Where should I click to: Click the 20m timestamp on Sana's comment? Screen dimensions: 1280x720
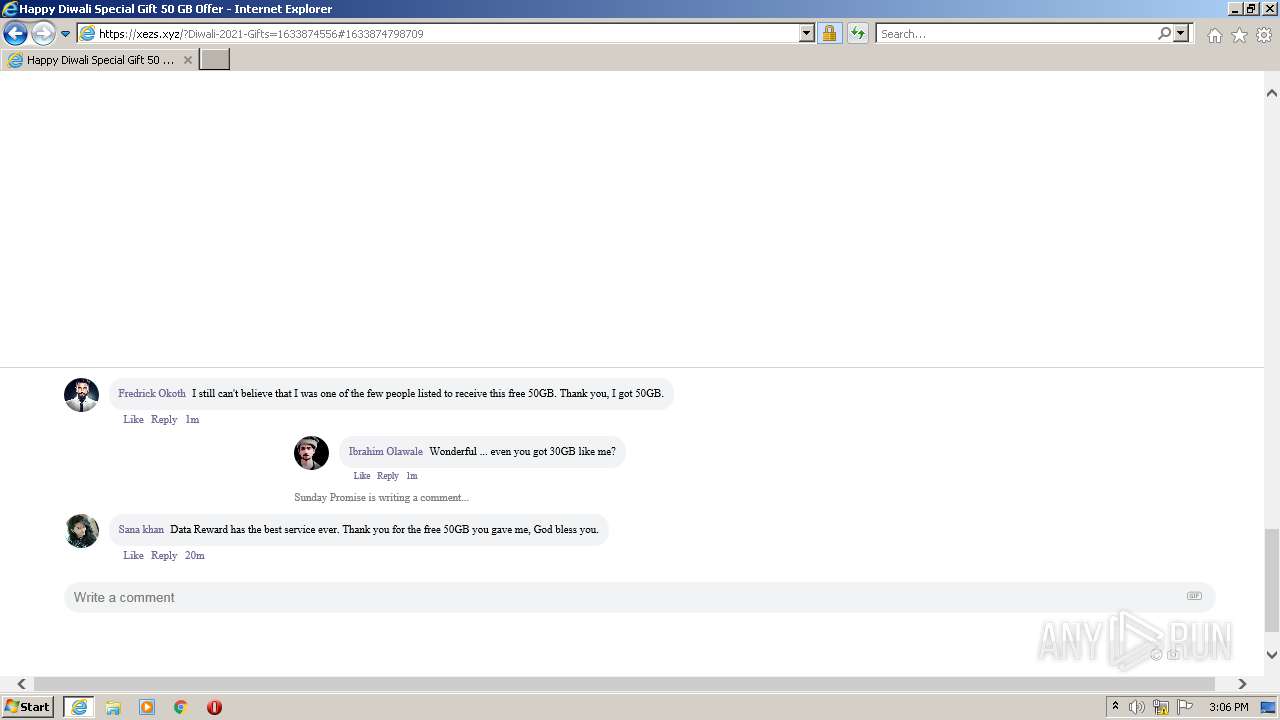pos(195,555)
